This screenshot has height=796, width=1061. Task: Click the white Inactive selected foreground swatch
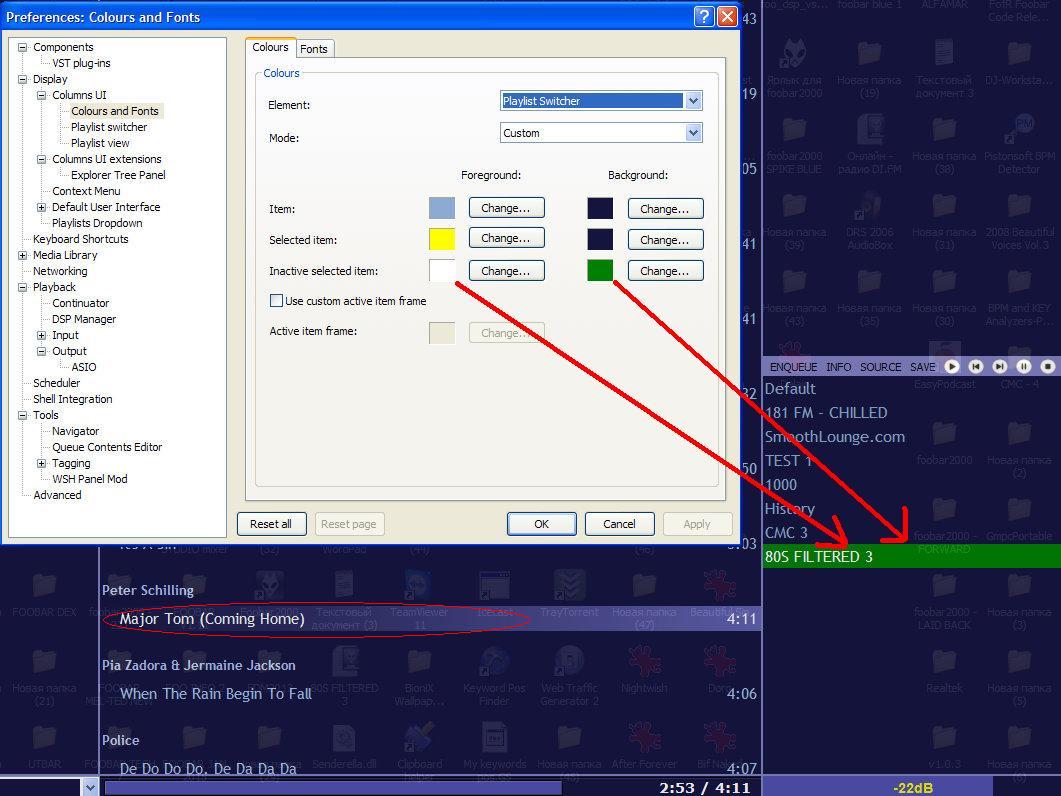pyautogui.click(x=442, y=270)
